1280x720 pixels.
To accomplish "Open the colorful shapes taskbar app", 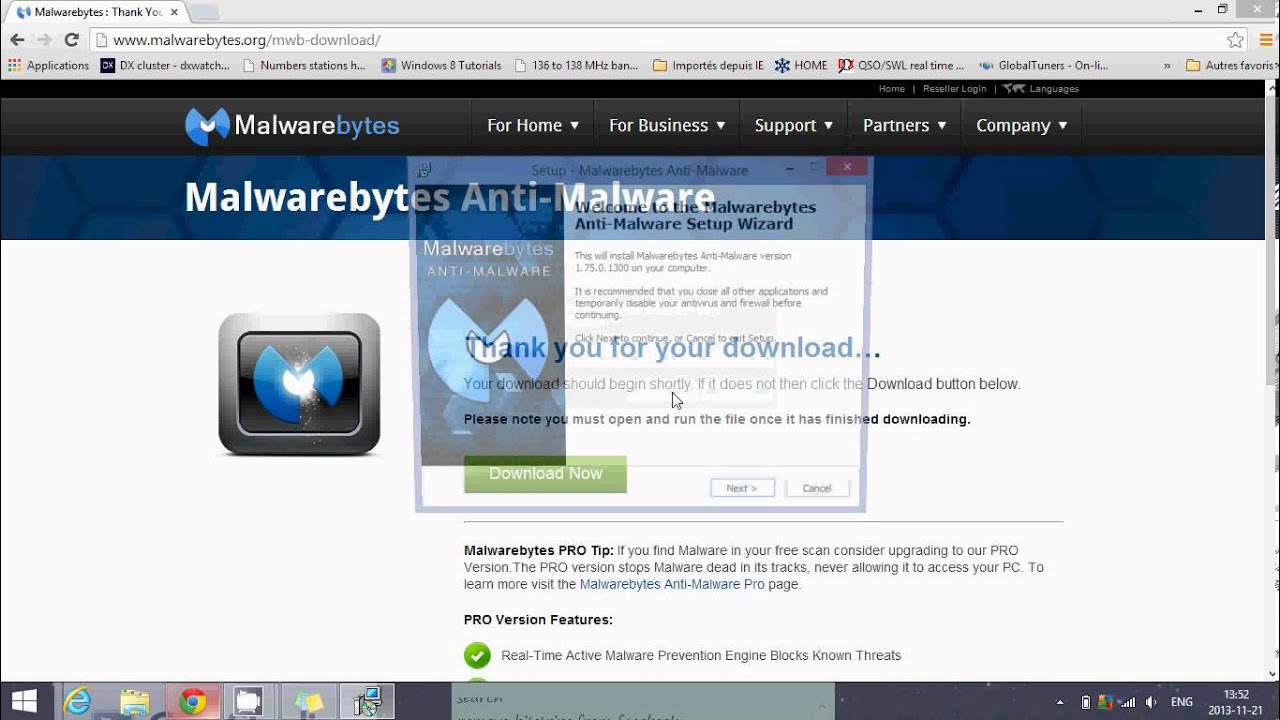I will pos(309,701).
